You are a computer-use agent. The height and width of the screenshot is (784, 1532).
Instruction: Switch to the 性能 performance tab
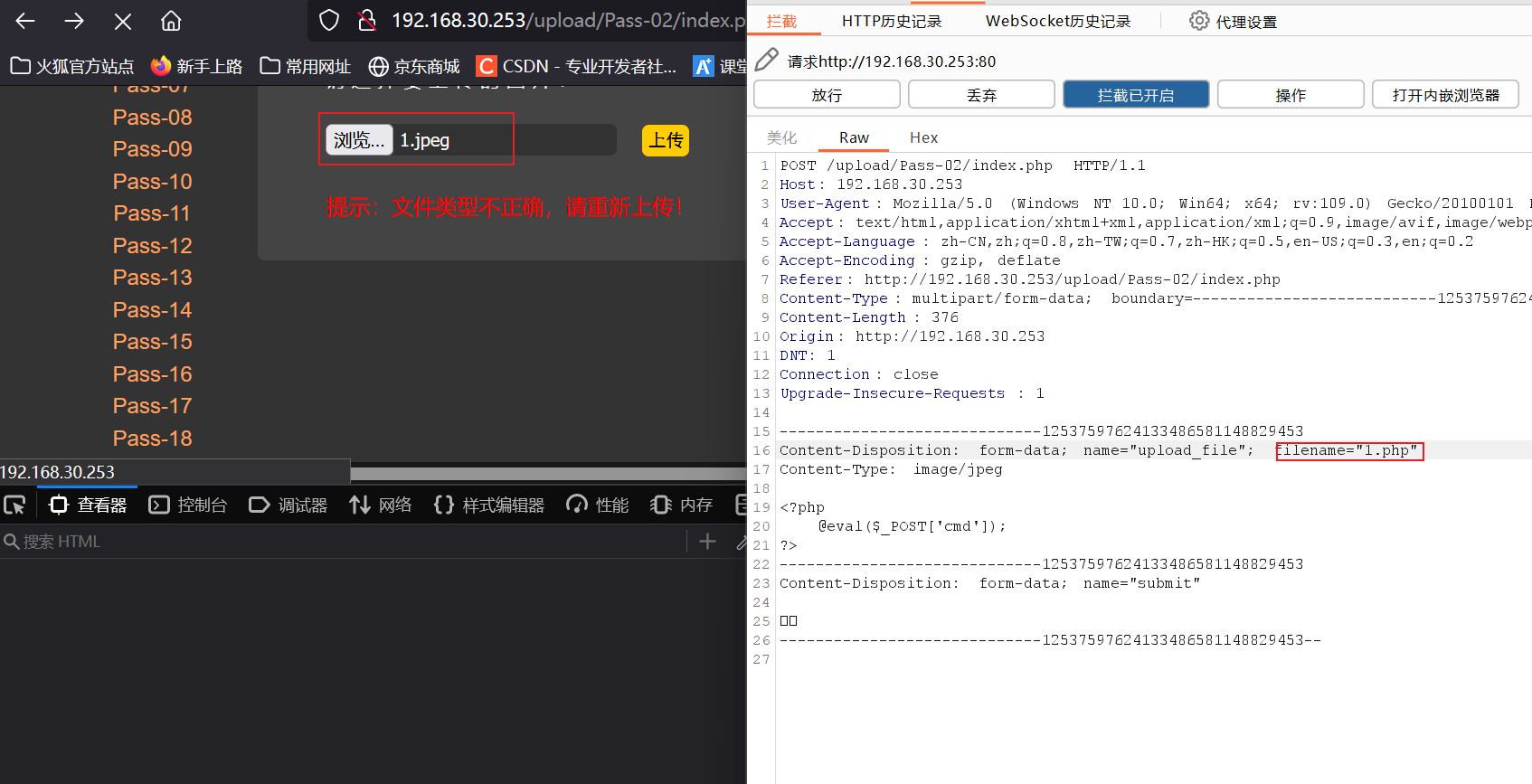[x=598, y=505]
